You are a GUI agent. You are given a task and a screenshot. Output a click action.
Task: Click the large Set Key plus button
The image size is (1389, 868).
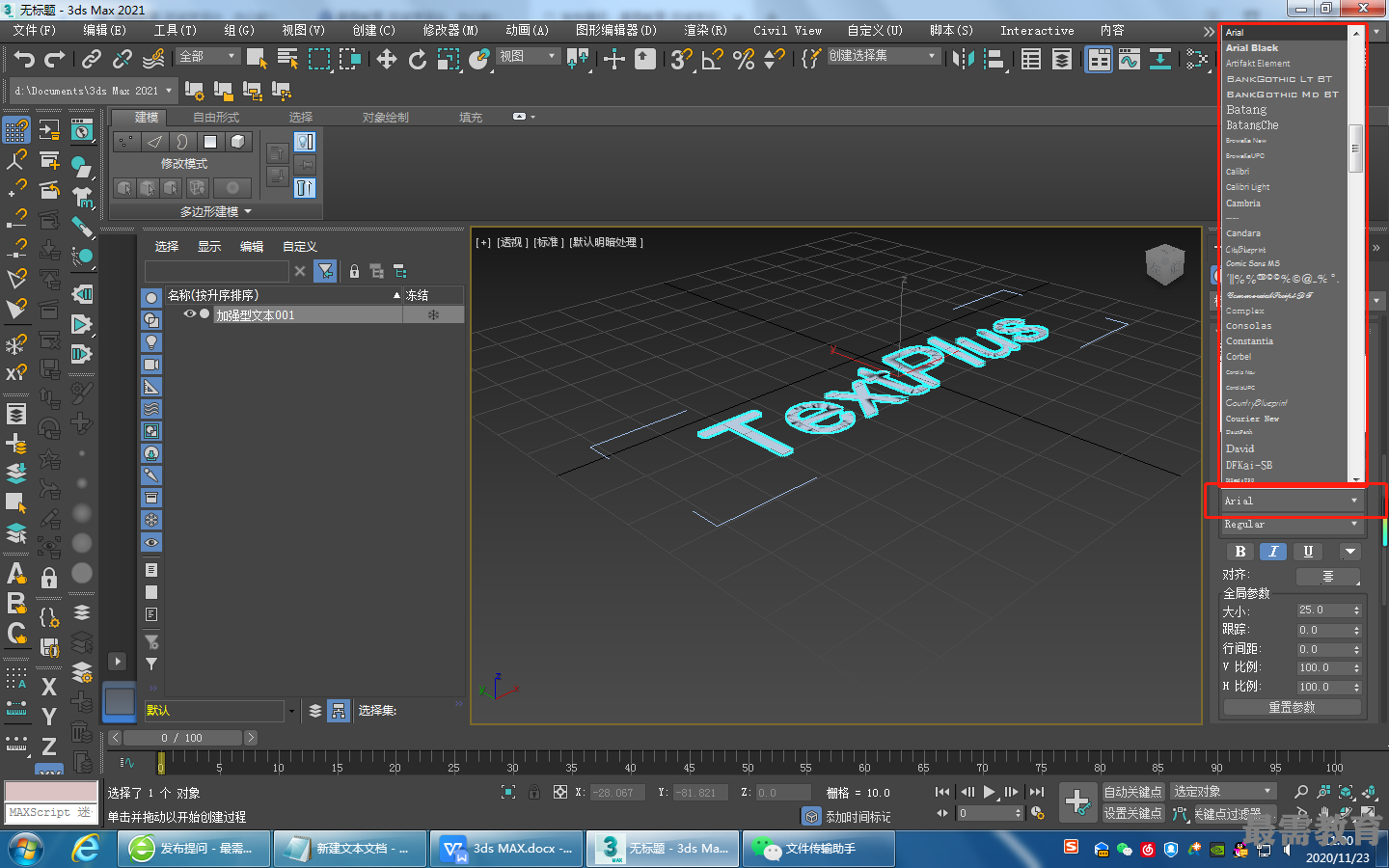[x=1077, y=801]
